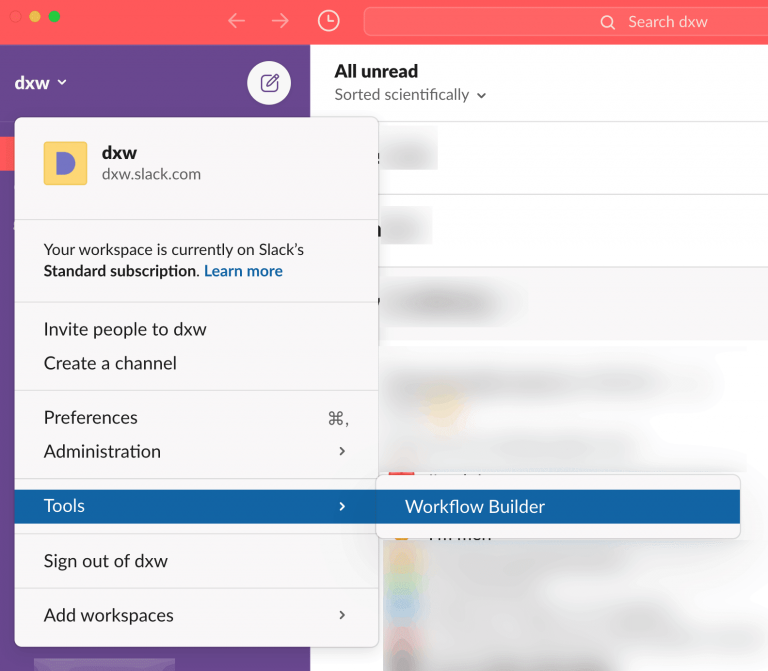The image size is (768, 671).
Task: Select the Administration menu item
Action: pos(196,452)
